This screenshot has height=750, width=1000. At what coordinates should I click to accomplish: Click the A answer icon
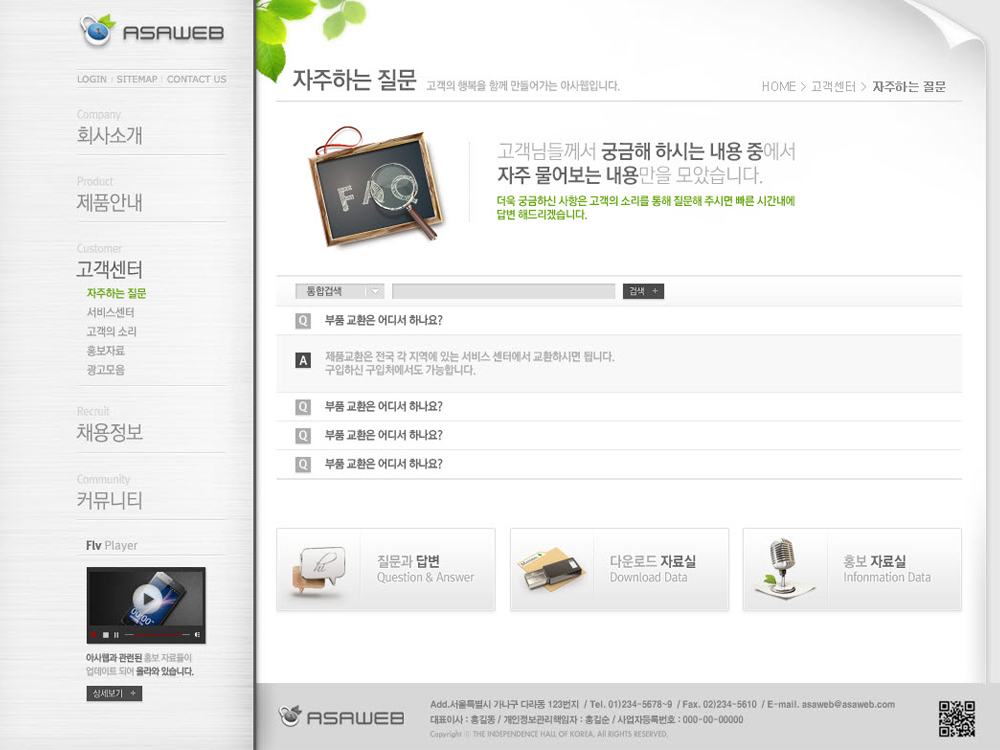pos(303,360)
